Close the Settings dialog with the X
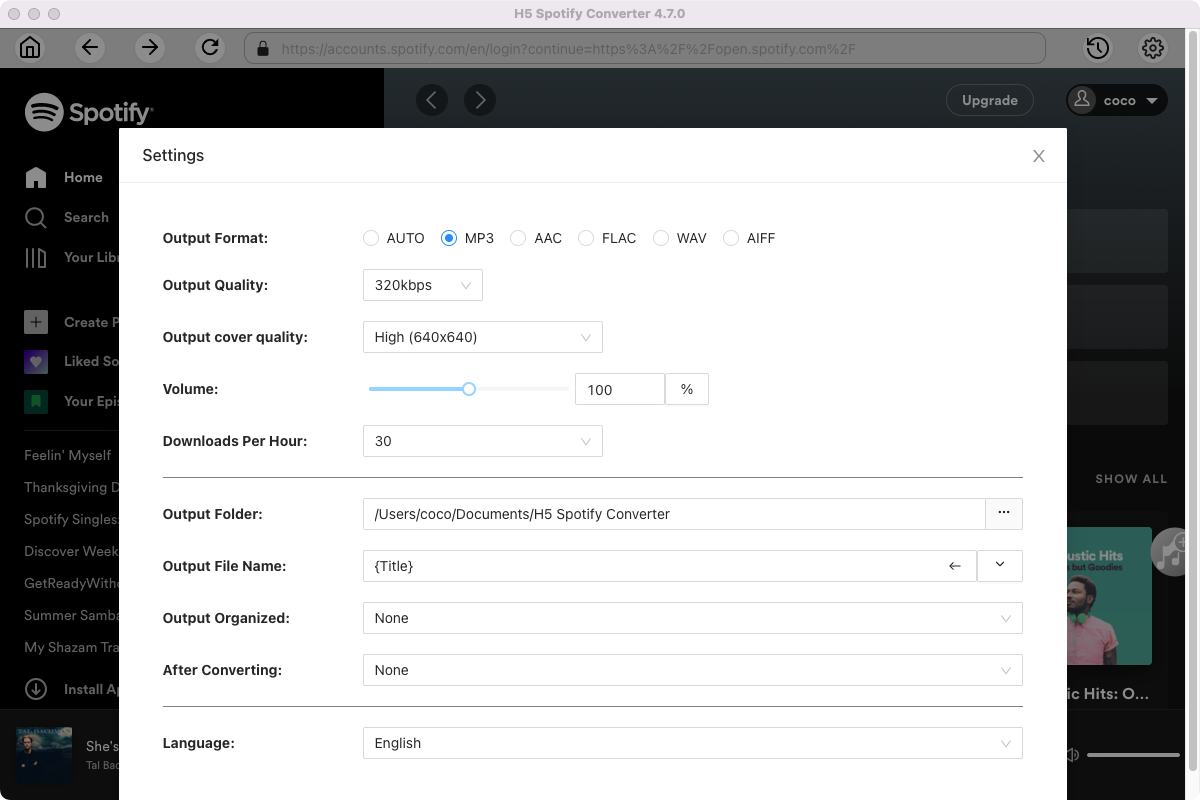 (x=1039, y=156)
